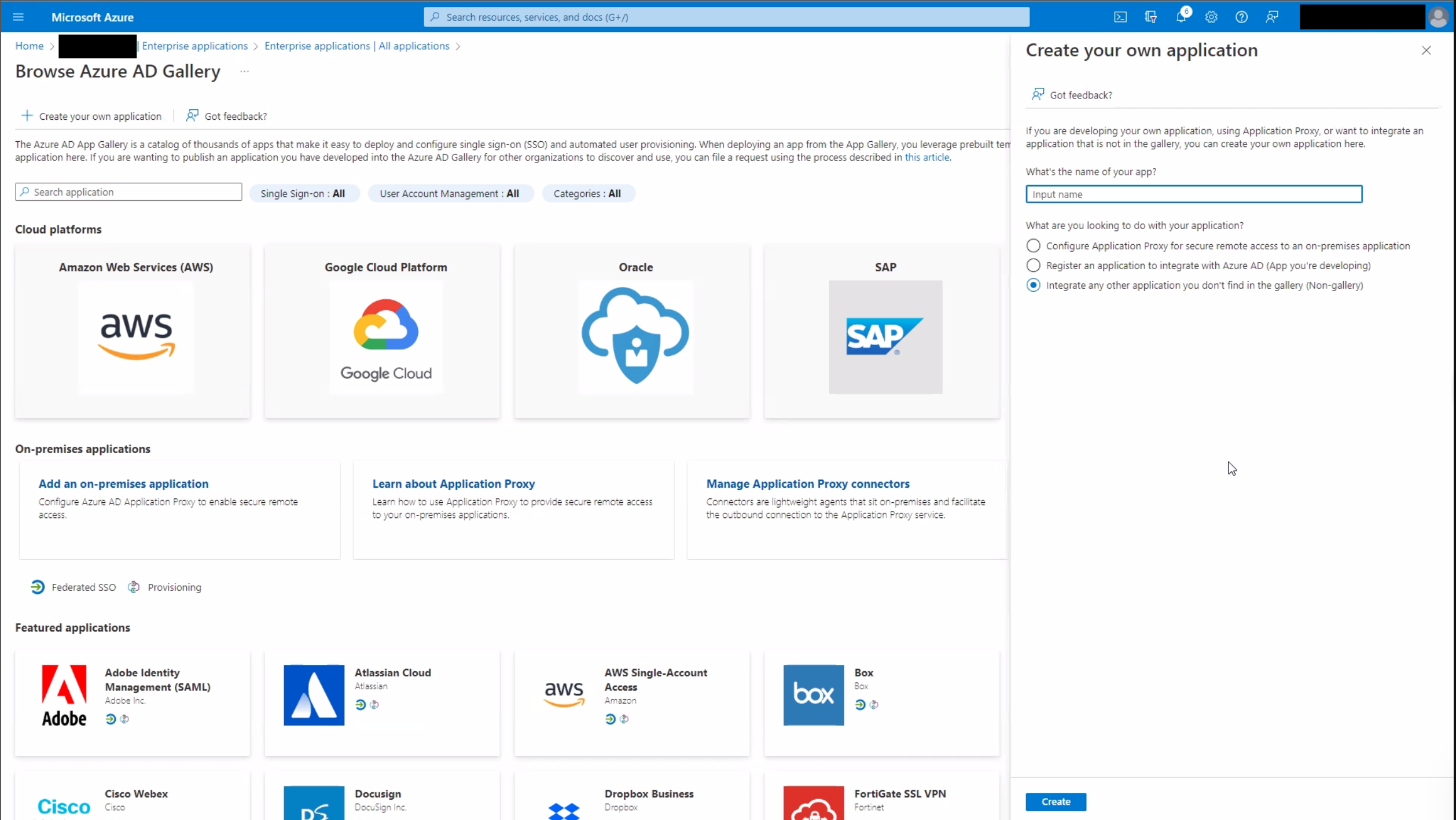This screenshot has width=1456, height=820.
Task: Click the plus icon for Create your own application
Action: tap(27, 116)
